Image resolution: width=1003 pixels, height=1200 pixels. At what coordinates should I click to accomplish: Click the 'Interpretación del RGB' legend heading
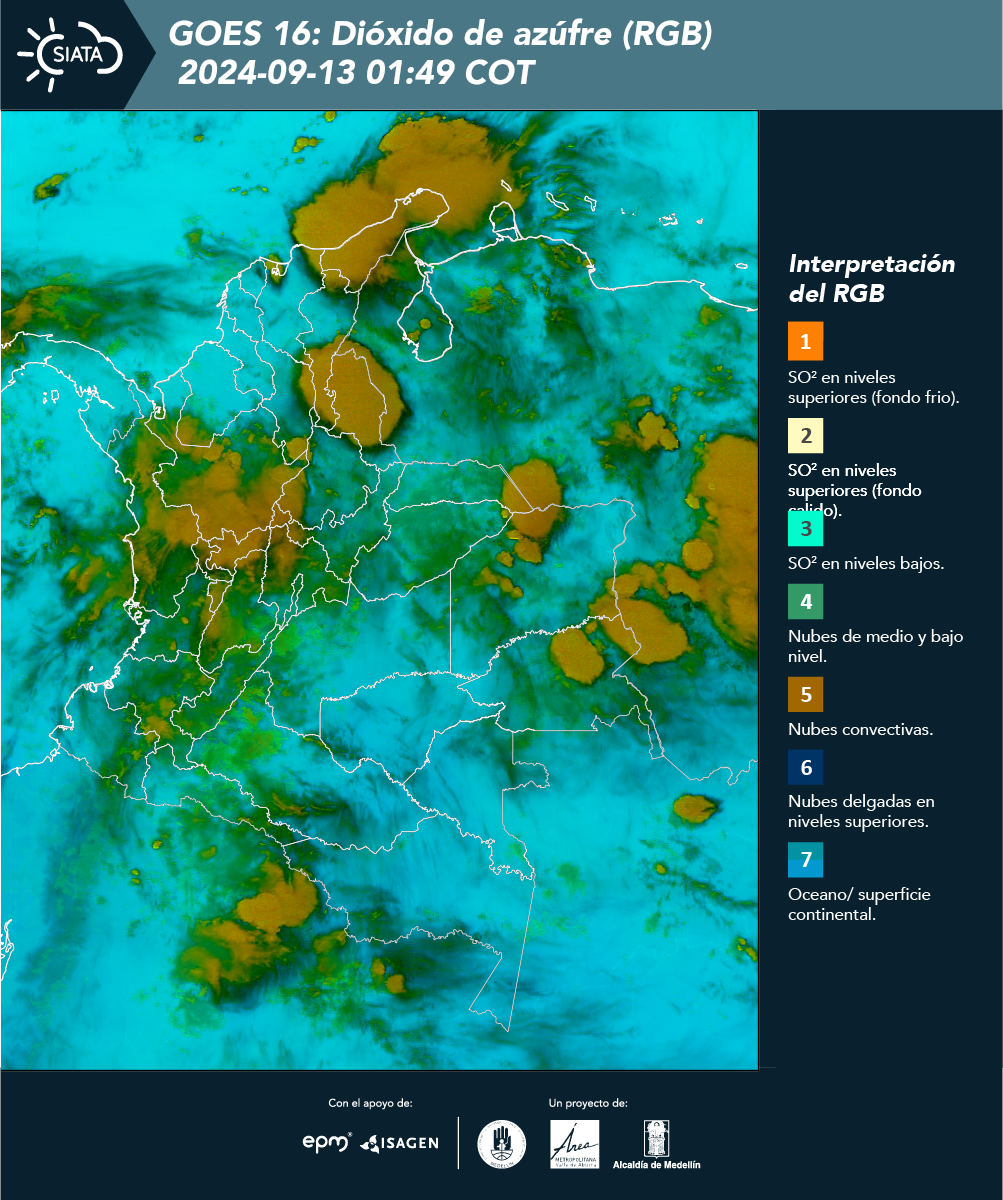pos(872,279)
